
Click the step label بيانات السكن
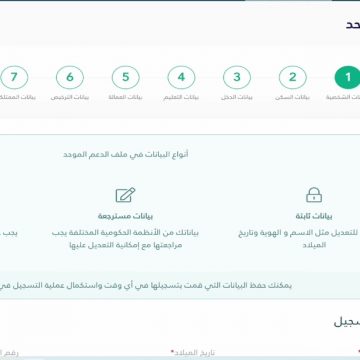[292, 98]
